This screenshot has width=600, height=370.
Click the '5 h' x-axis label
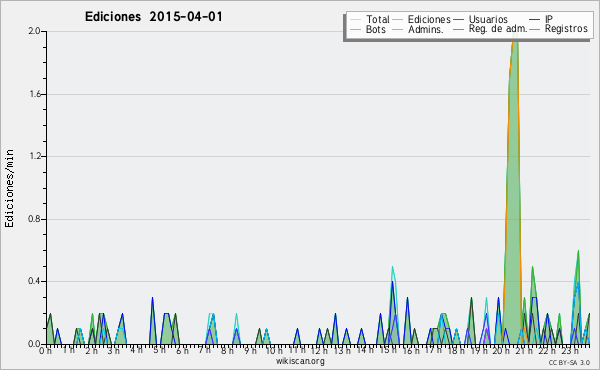point(160,350)
